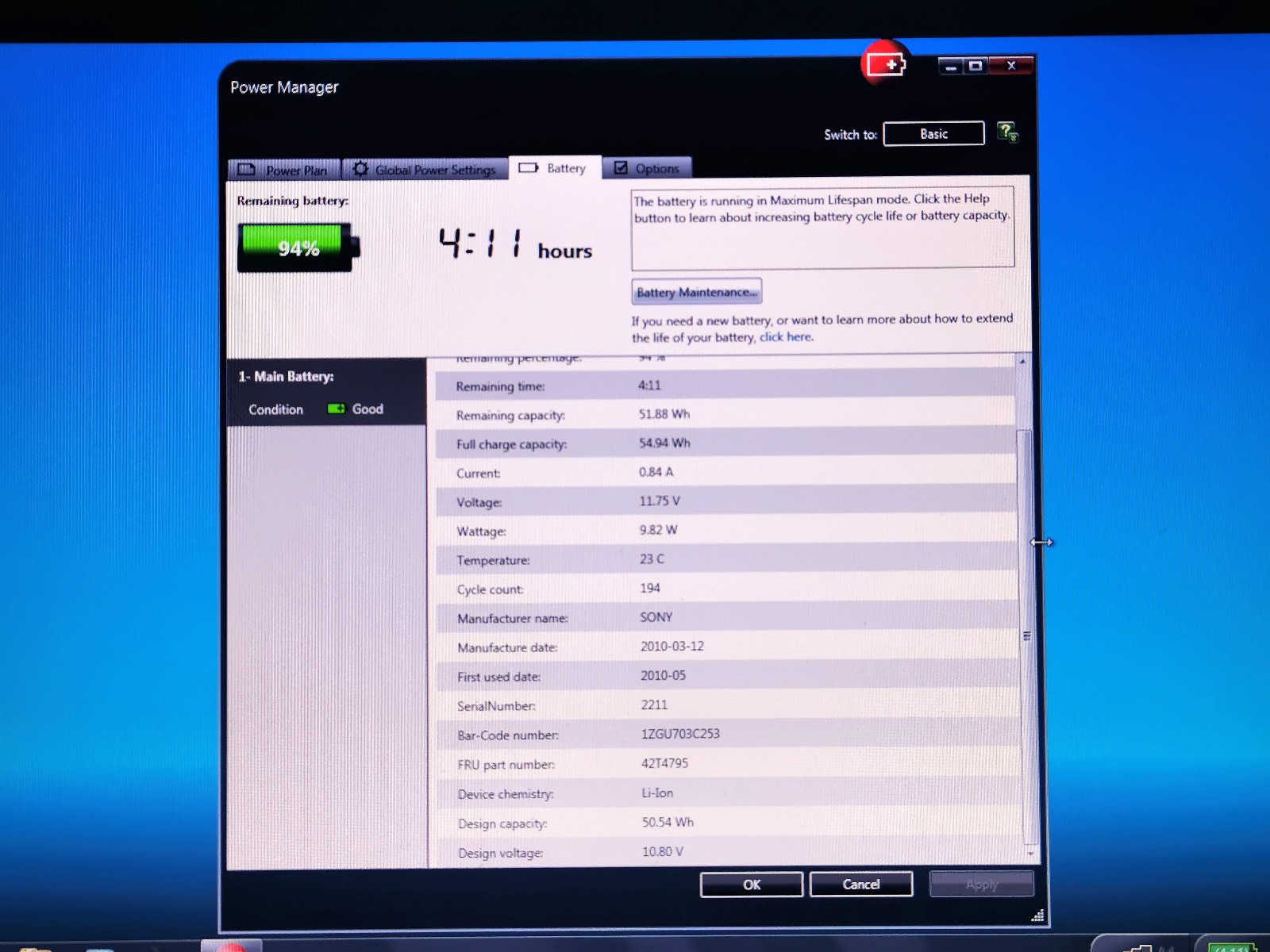Select the 'Design voltage:' row label
The height and width of the screenshot is (952, 1270).
pyautogui.click(x=500, y=853)
